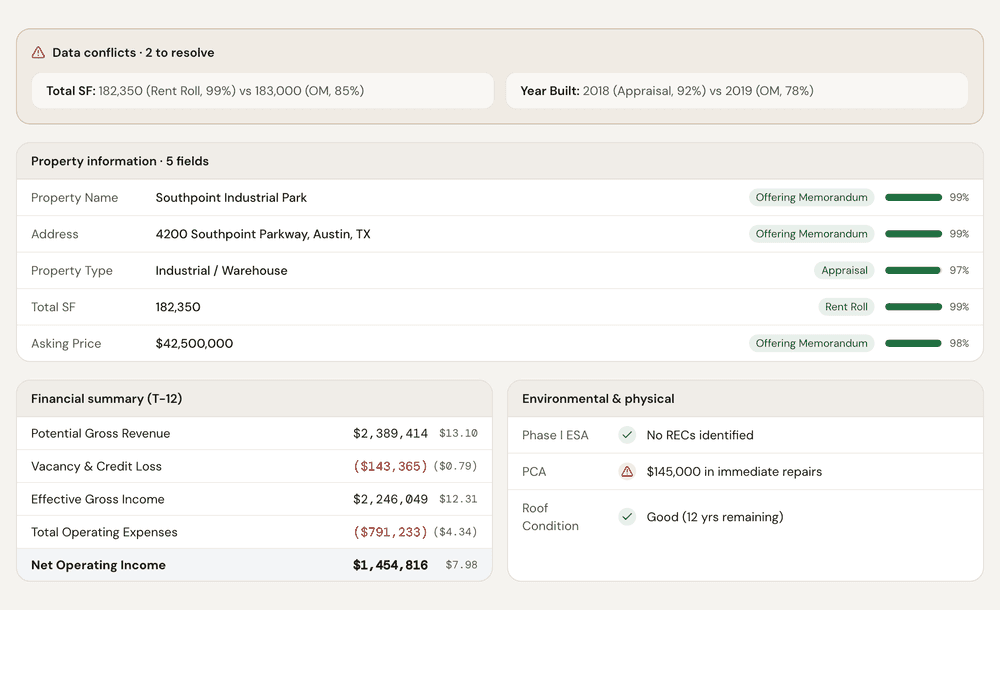Select the '182,350' Total SF value in table

click(178, 307)
